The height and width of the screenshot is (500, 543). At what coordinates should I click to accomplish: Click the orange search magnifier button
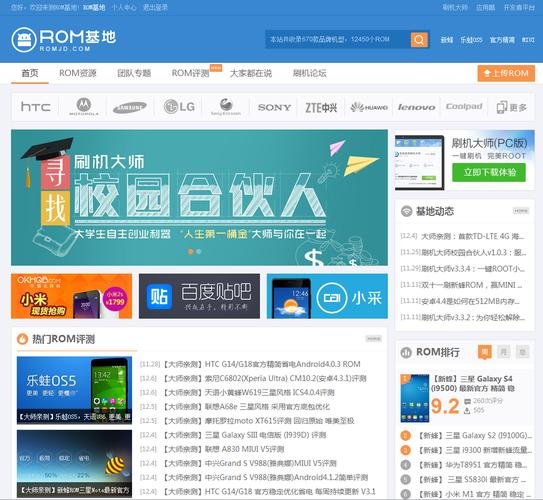tap(419, 39)
